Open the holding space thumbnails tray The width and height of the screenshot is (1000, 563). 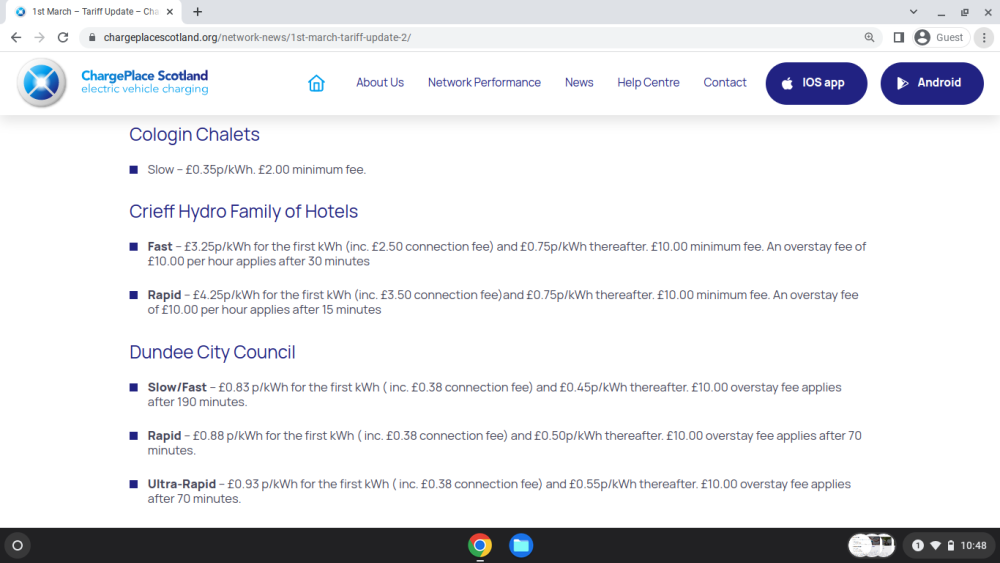[x=872, y=545]
